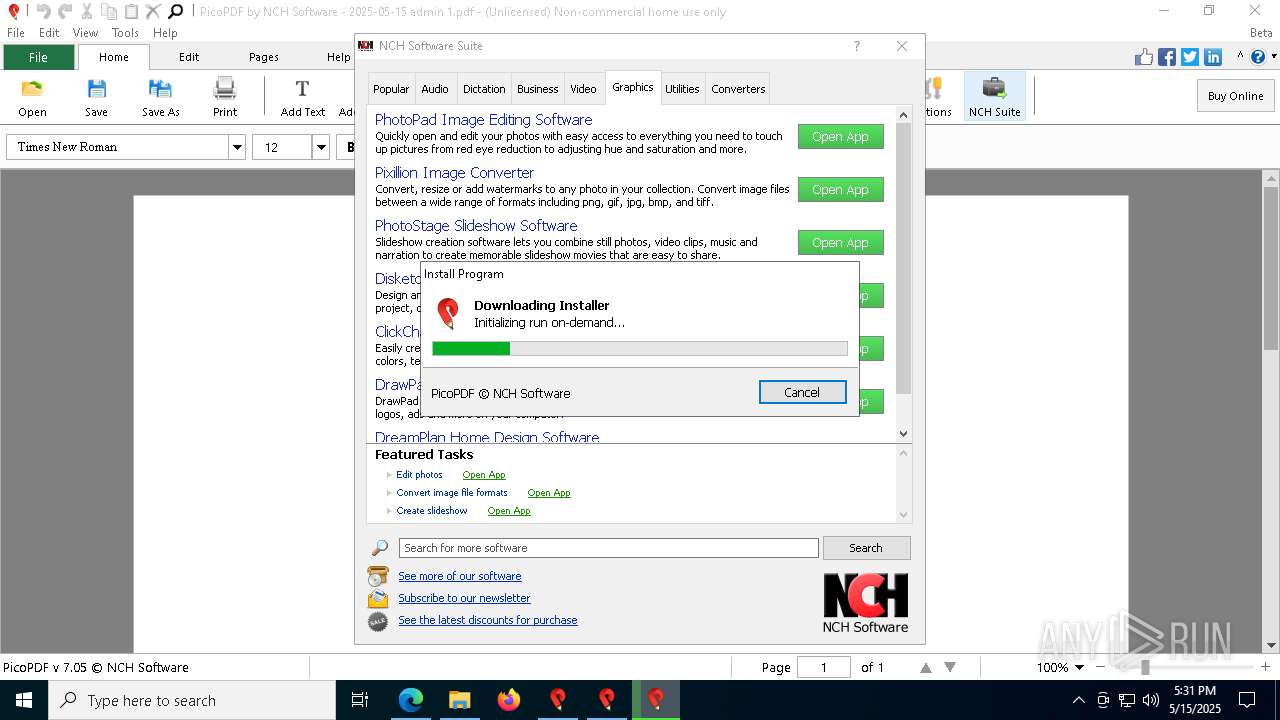
Task: Open the File menu in the menu bar
Action: [16, 33]
